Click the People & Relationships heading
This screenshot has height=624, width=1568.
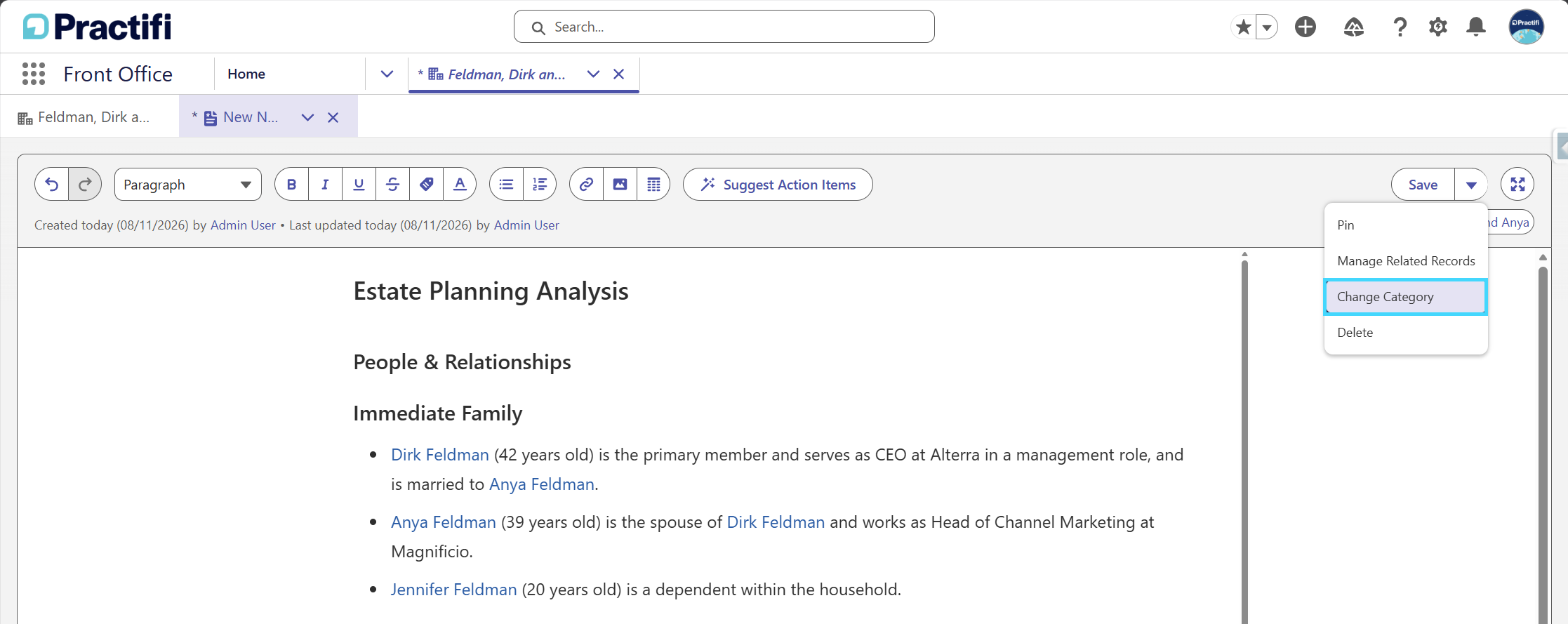(x=462, y=362)
